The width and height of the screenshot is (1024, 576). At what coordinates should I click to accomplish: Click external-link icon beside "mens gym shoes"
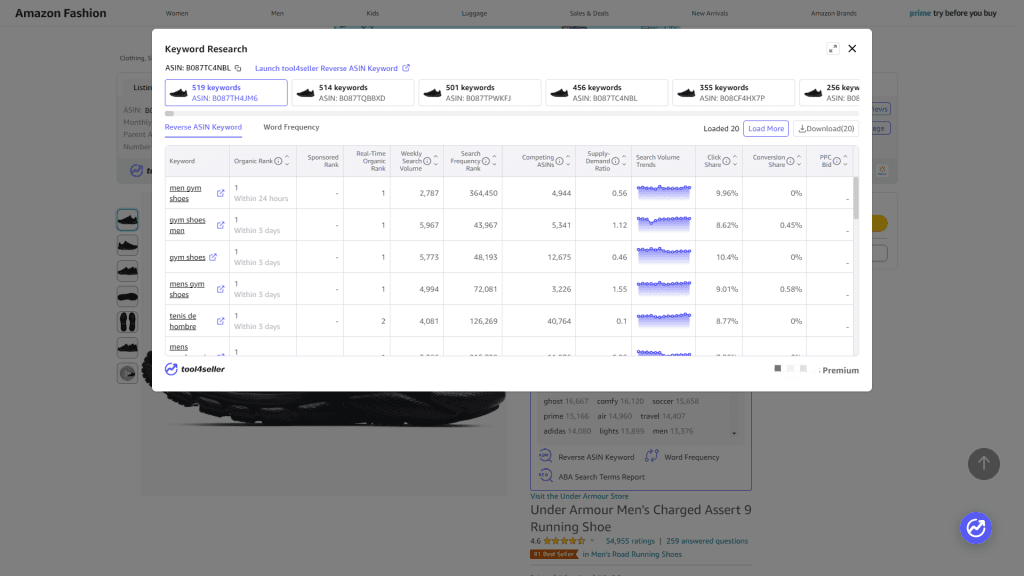click(221, 289)
